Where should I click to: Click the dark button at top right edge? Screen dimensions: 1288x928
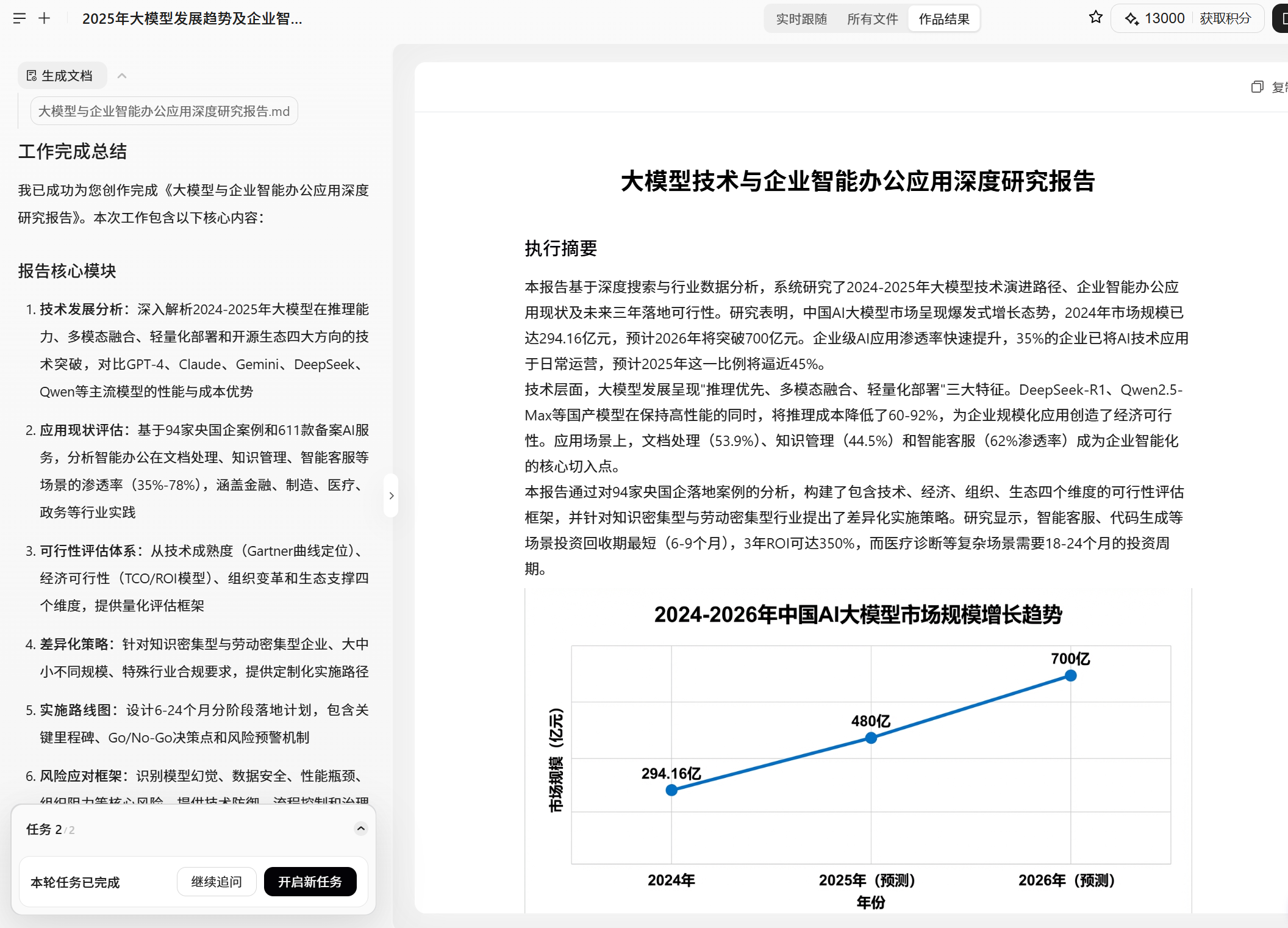[1281, 18]
